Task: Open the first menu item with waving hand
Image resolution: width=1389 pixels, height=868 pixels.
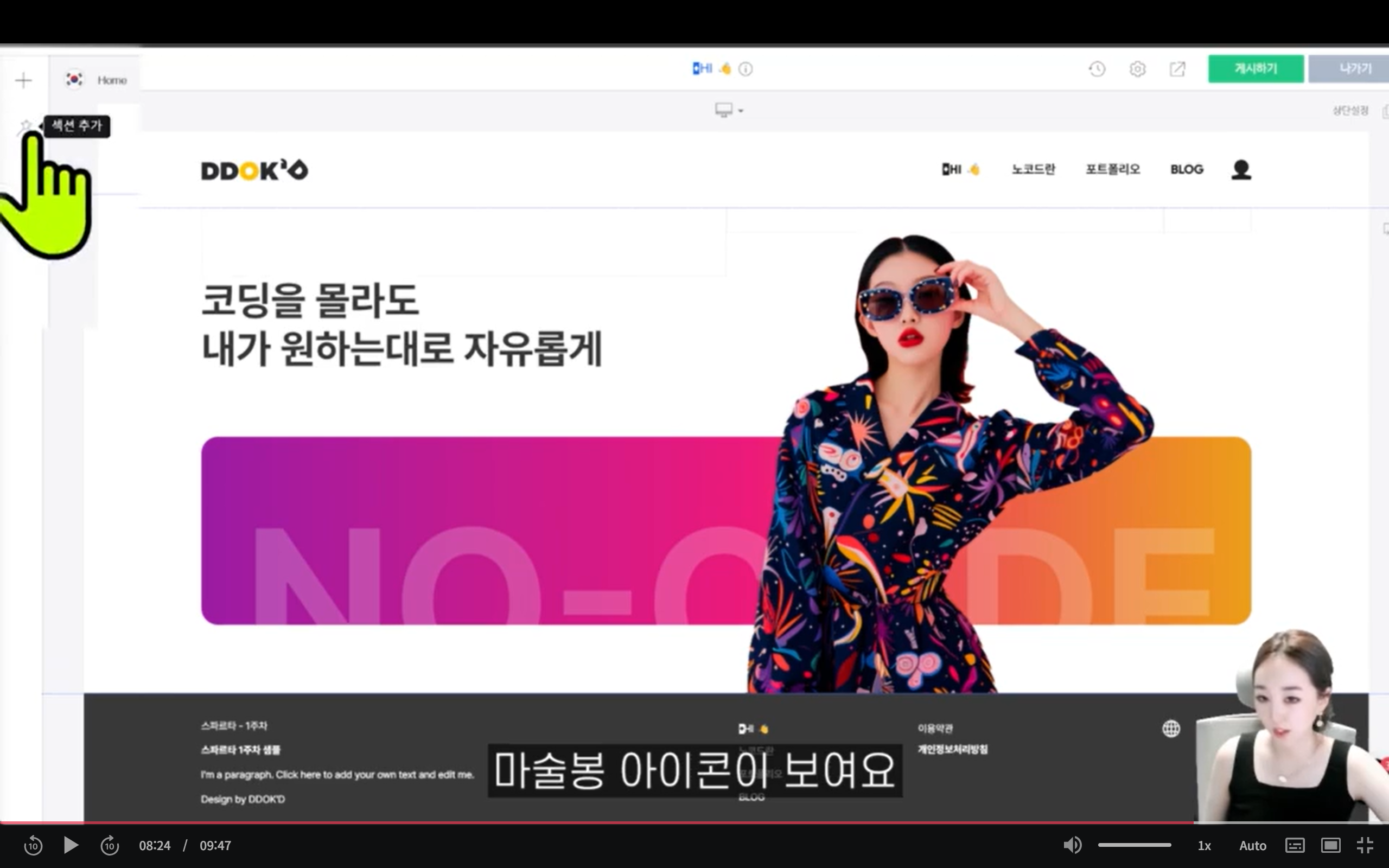Action: 961,169
